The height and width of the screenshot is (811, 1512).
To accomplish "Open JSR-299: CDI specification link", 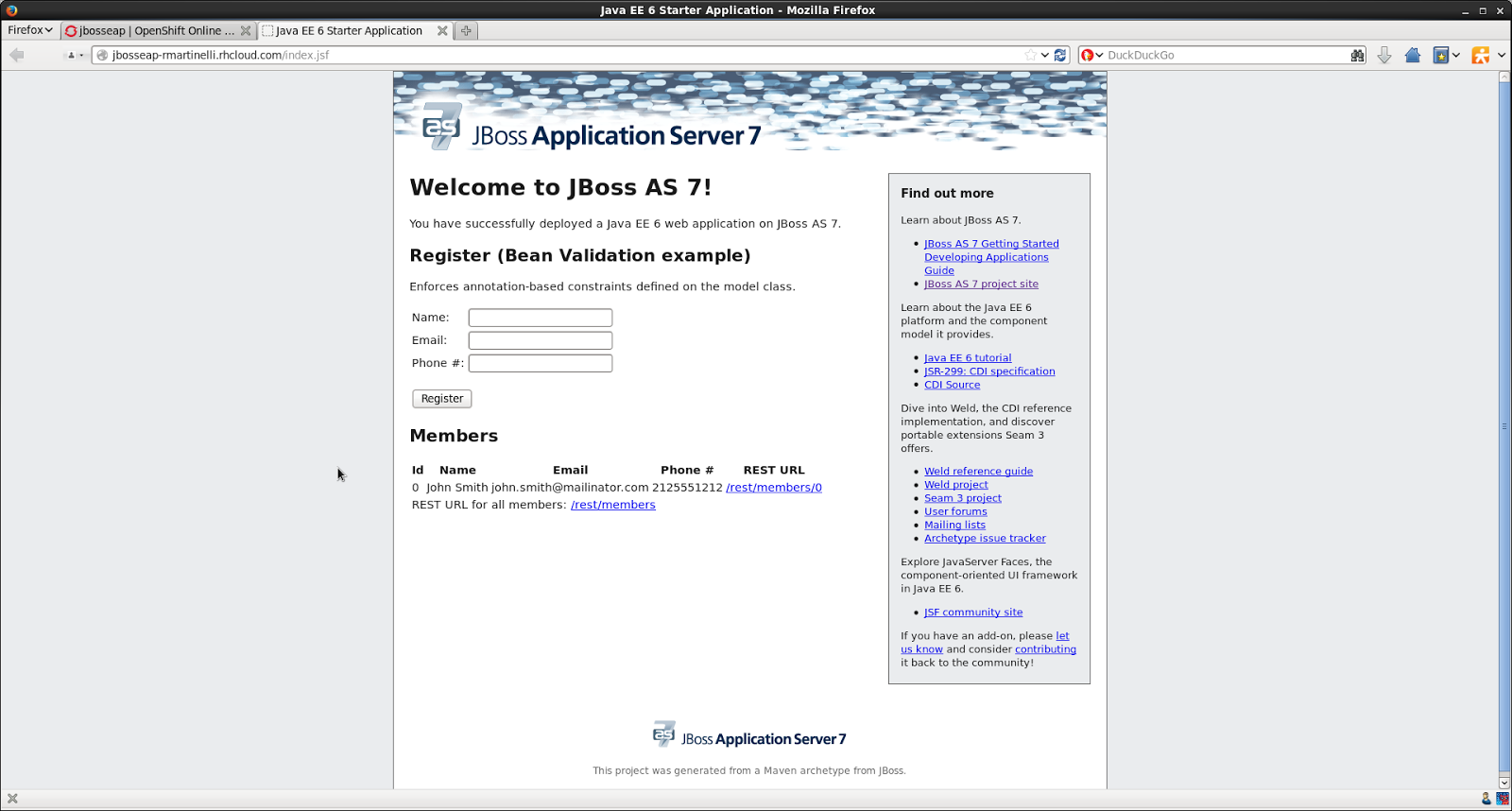I will pyautogui.click(x=989, y=371).
